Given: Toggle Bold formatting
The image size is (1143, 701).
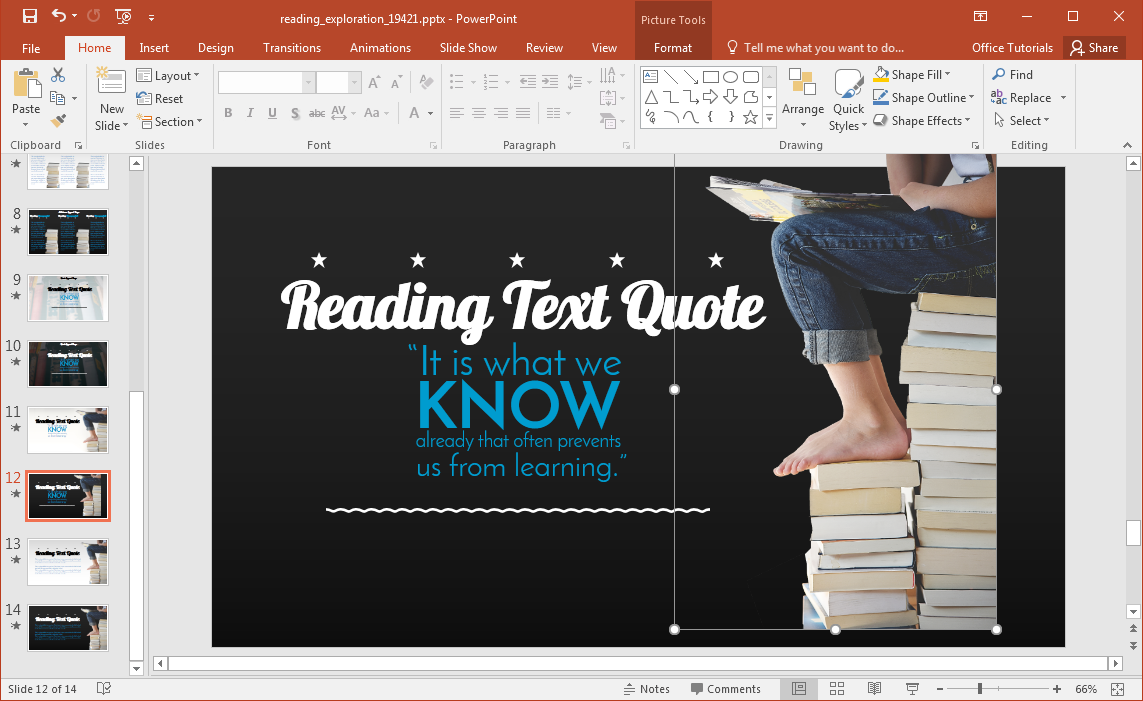Looking at the screenshot, I should (228, 113).
